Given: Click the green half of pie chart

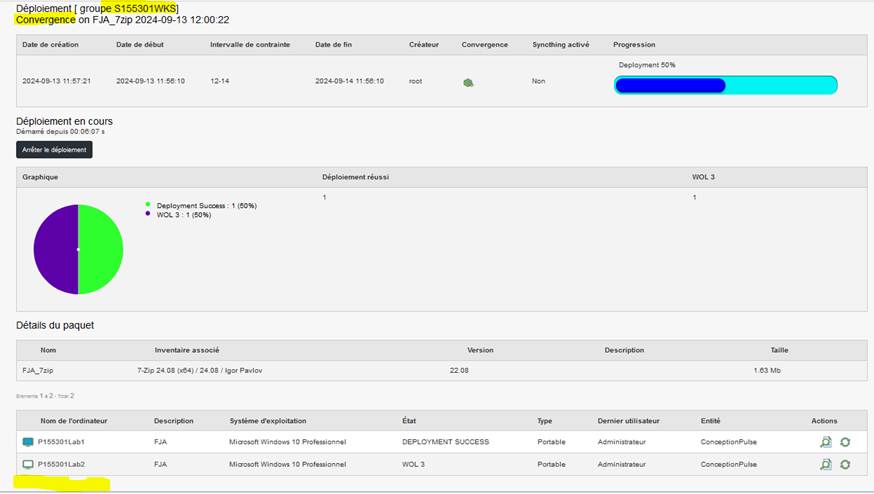Looking at the screenshot, I should click(100, 249).
